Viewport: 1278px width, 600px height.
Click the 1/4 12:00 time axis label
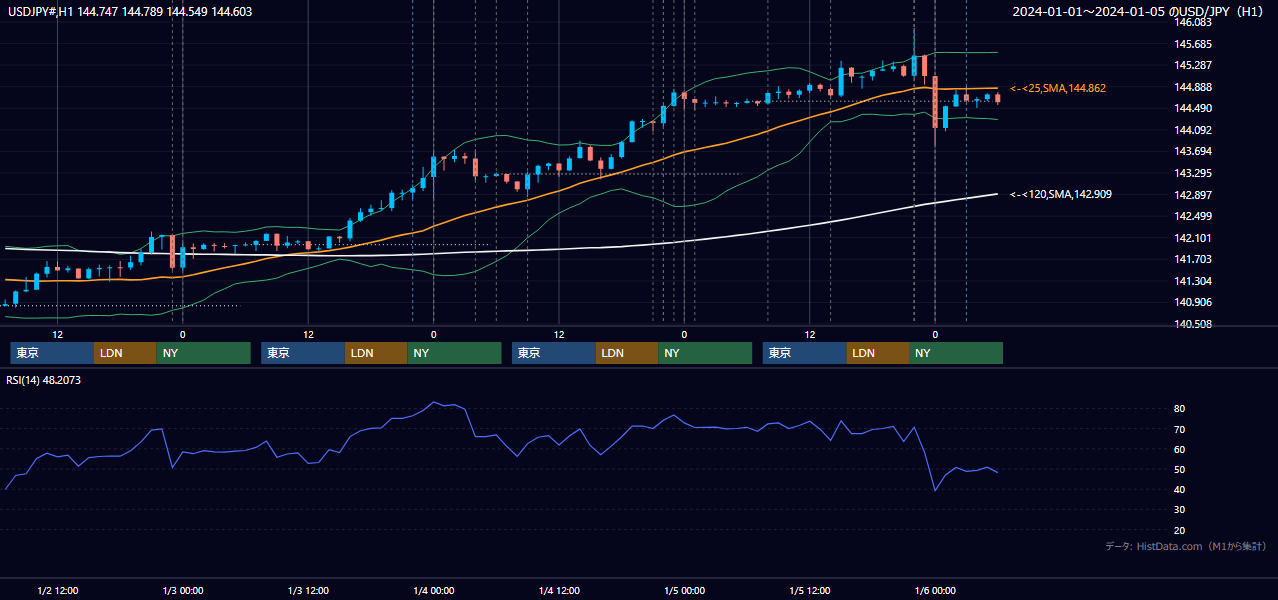pos(559,591)
